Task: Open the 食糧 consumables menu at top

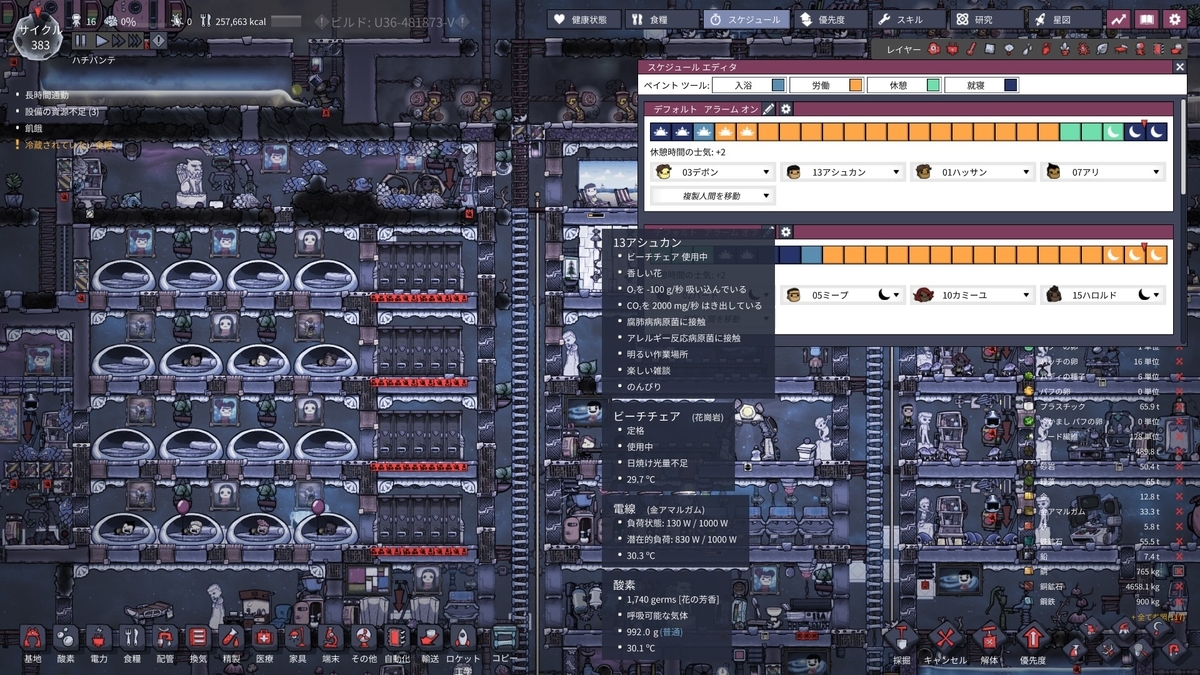Action: coord(661,19)
